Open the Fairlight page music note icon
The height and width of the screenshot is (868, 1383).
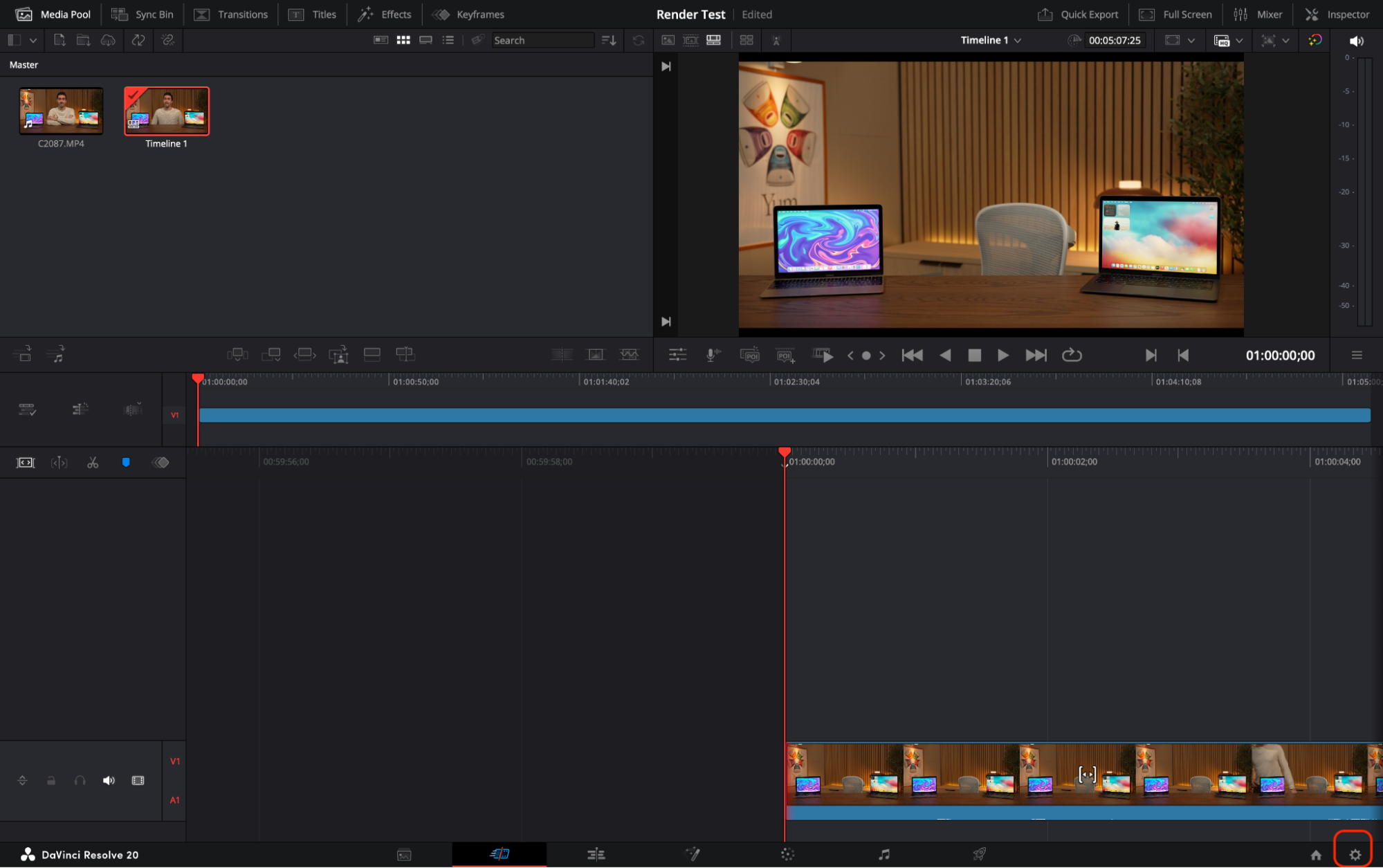click(883, 855)
